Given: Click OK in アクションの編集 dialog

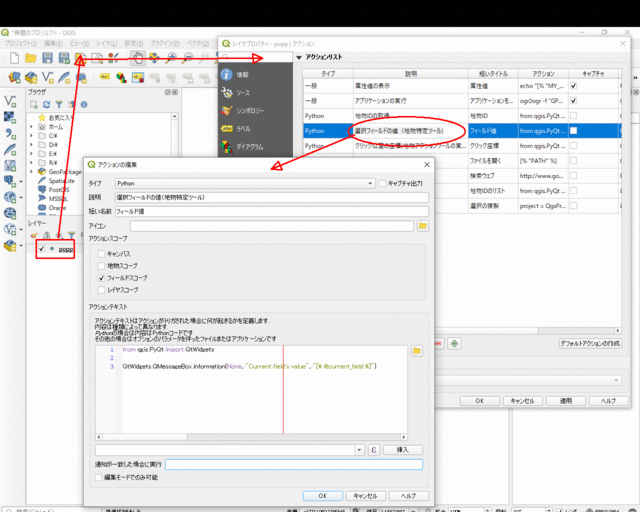Looking at the screenshot, I should click(x=323, y=496).
